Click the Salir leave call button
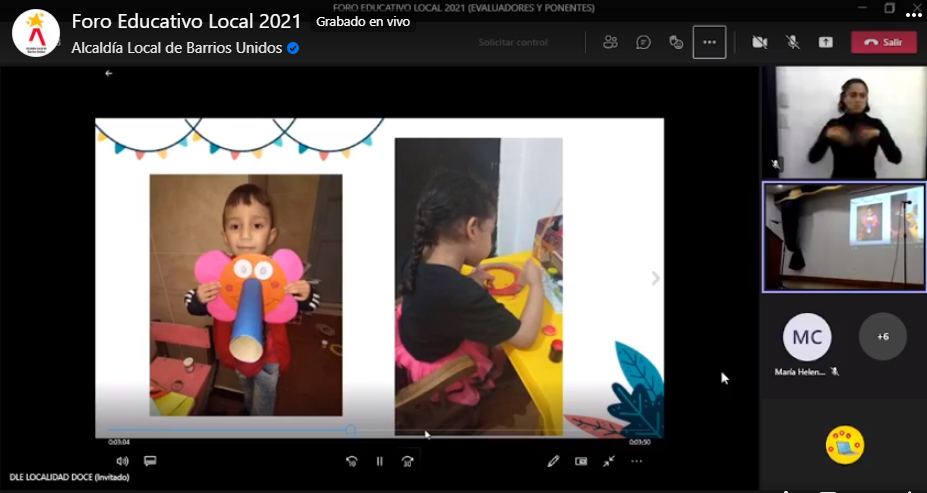Image resolution: width=927 pixels, height=493 pixels. point(883,42)
